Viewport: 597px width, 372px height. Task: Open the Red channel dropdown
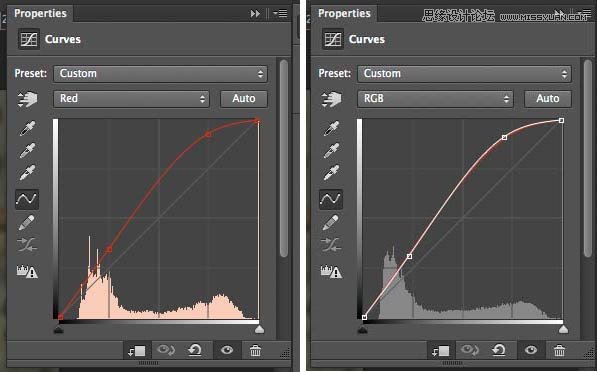tap(131, 99)
